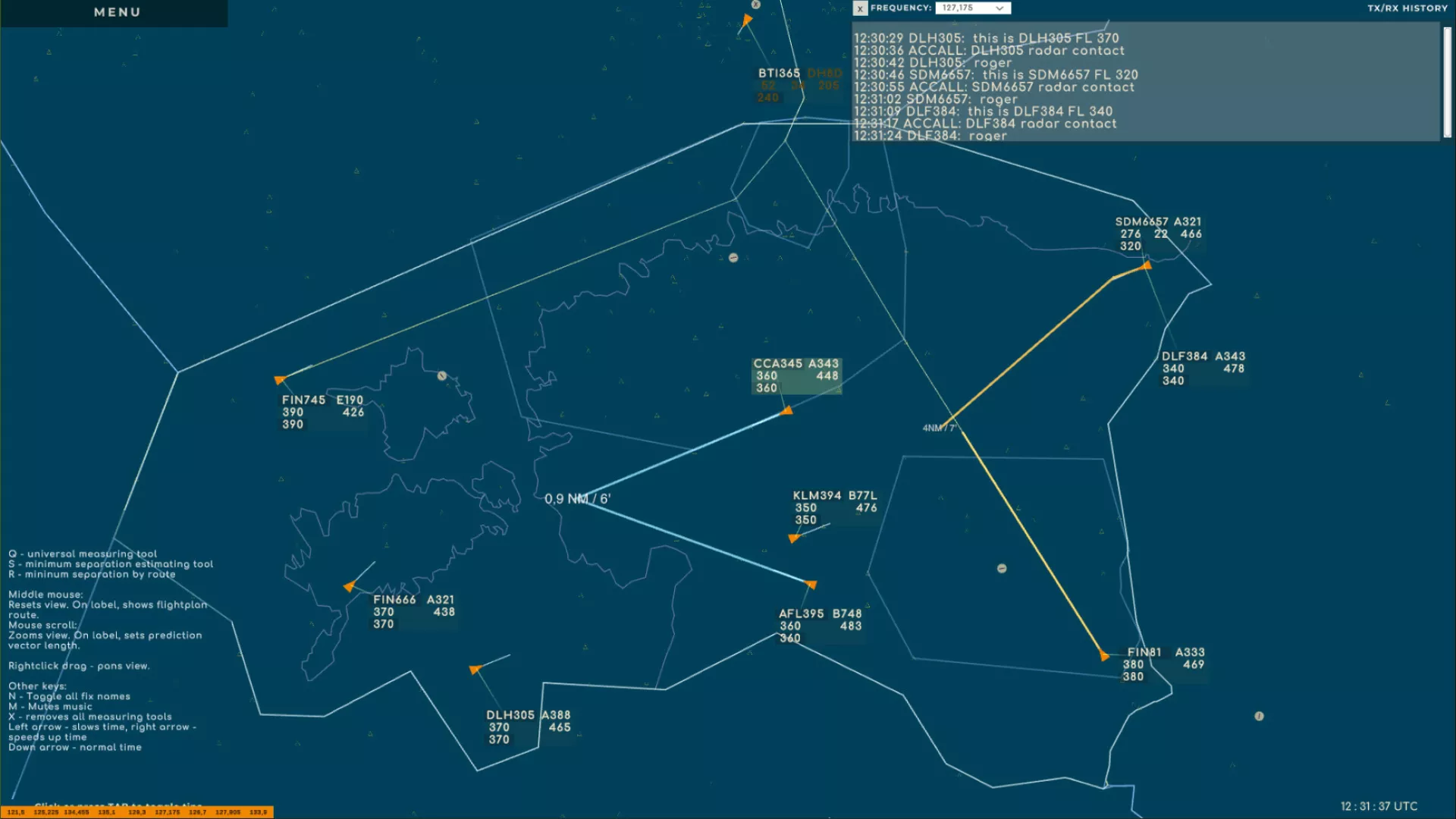Screen dimensions: 1456x819
Task: Select the FIN81 aircraft marker
Action: [1104, 656]
